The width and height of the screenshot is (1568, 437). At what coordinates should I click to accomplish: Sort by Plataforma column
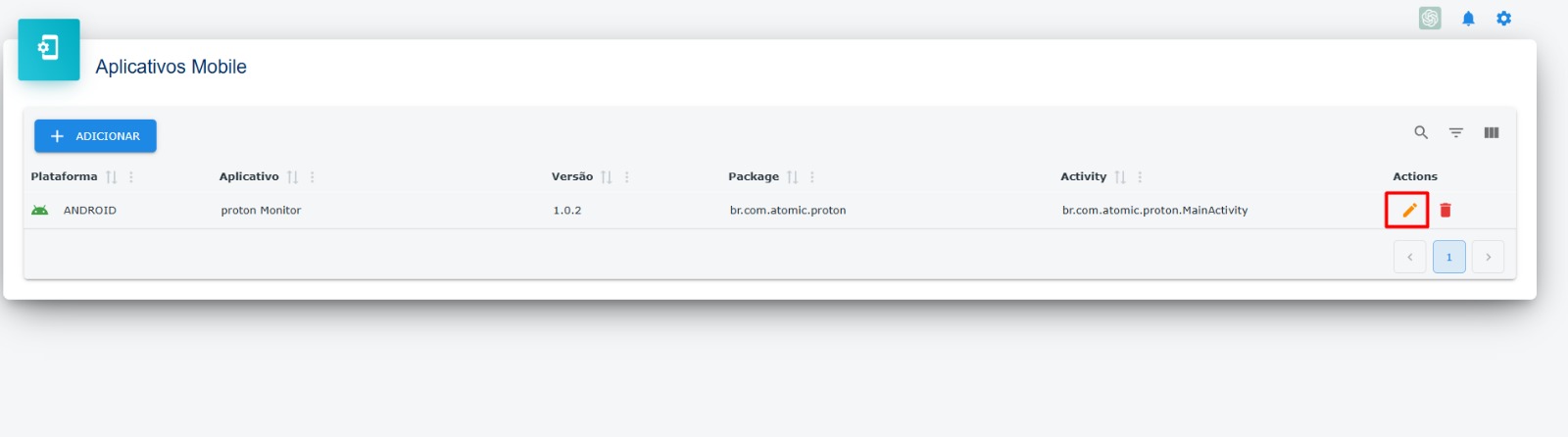112,177
